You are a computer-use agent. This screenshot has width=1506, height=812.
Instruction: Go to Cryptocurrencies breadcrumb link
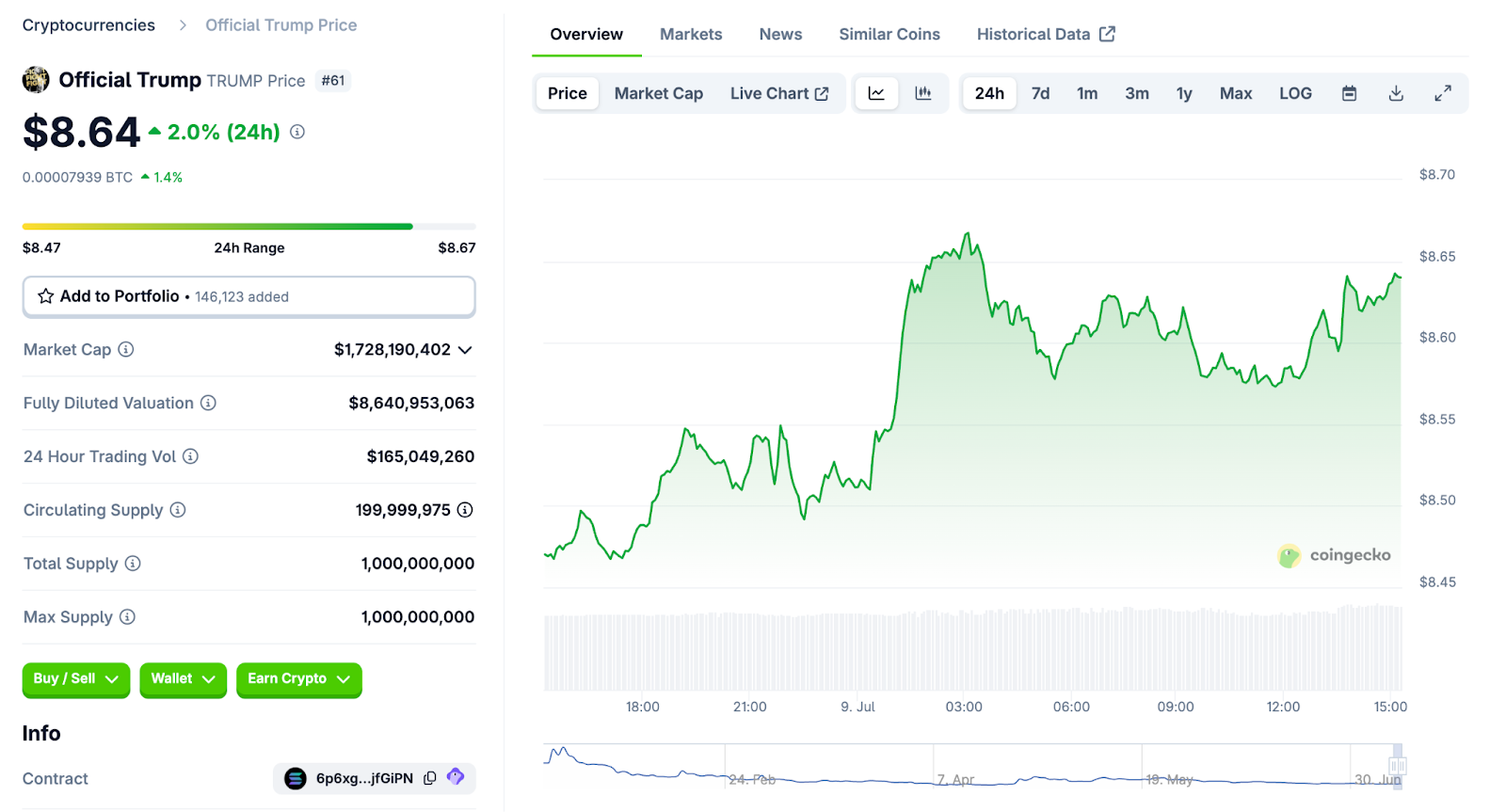88,25
